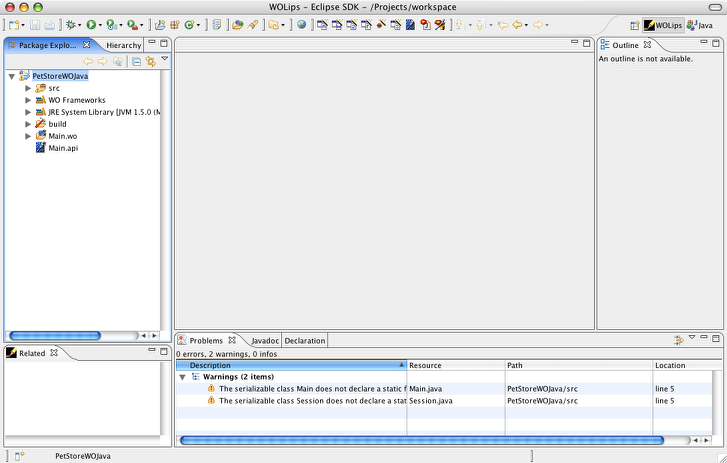This screenshot has height=463, width=727.
Task: Sort by the Resource column header
Action: tap(456, 365)
